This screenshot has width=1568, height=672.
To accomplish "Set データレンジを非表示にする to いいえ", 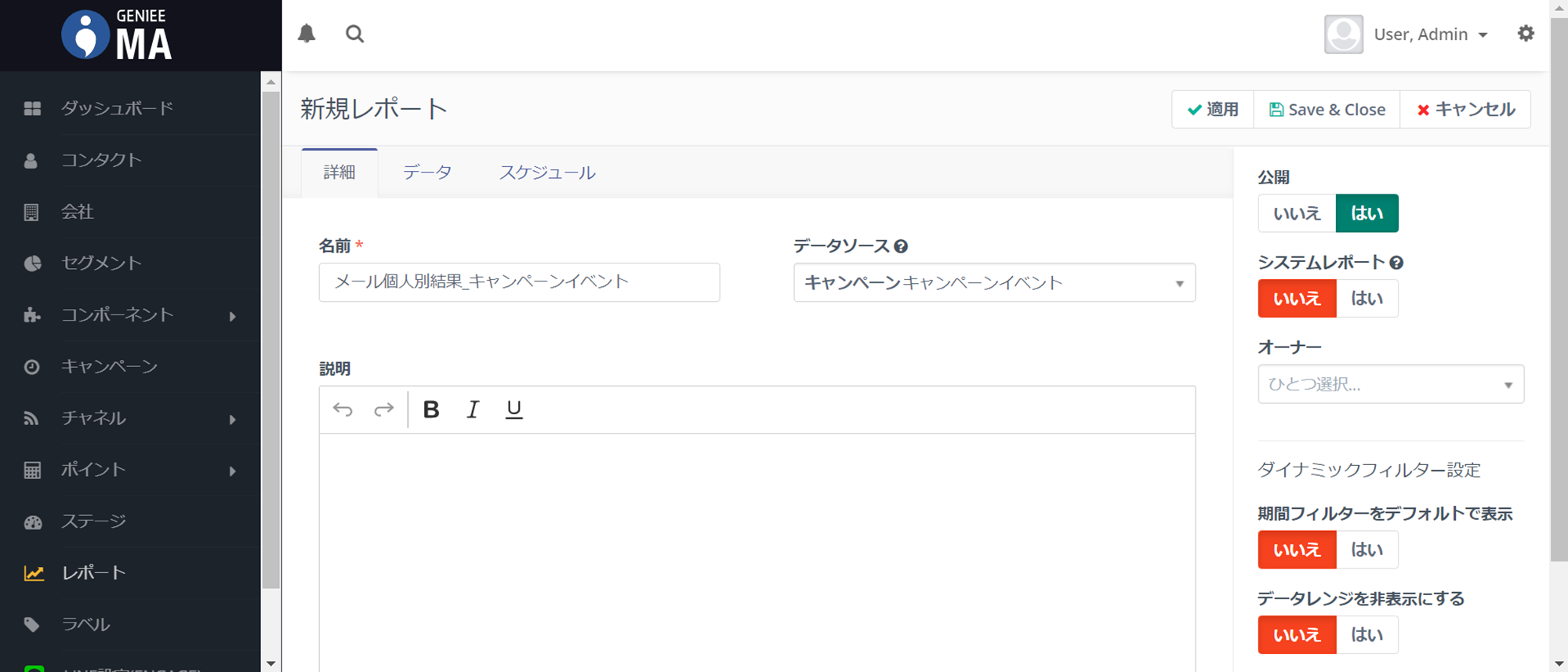I will coord(1297,634).
